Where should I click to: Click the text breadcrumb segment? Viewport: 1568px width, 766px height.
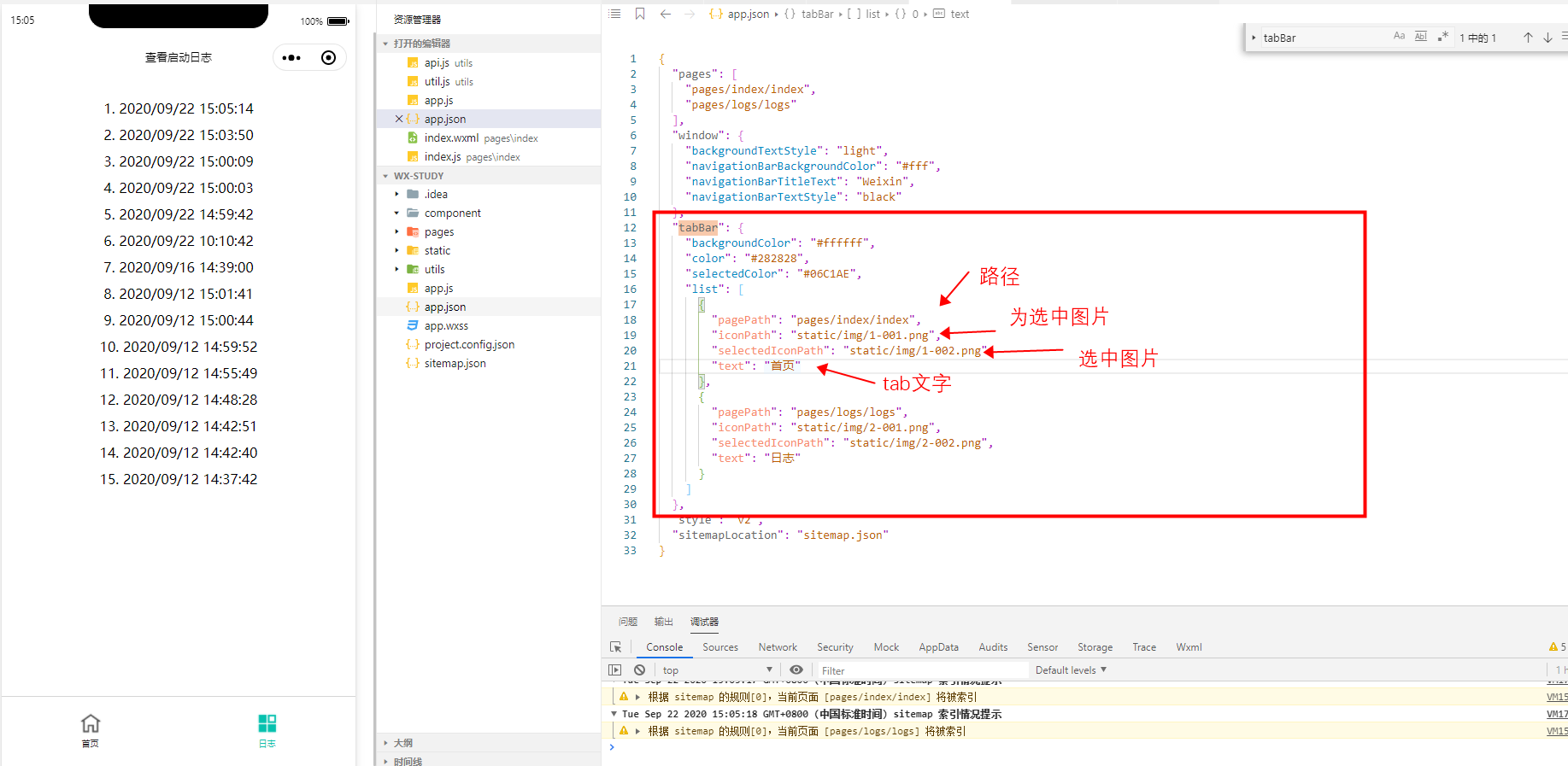click(x=960, y=14)
